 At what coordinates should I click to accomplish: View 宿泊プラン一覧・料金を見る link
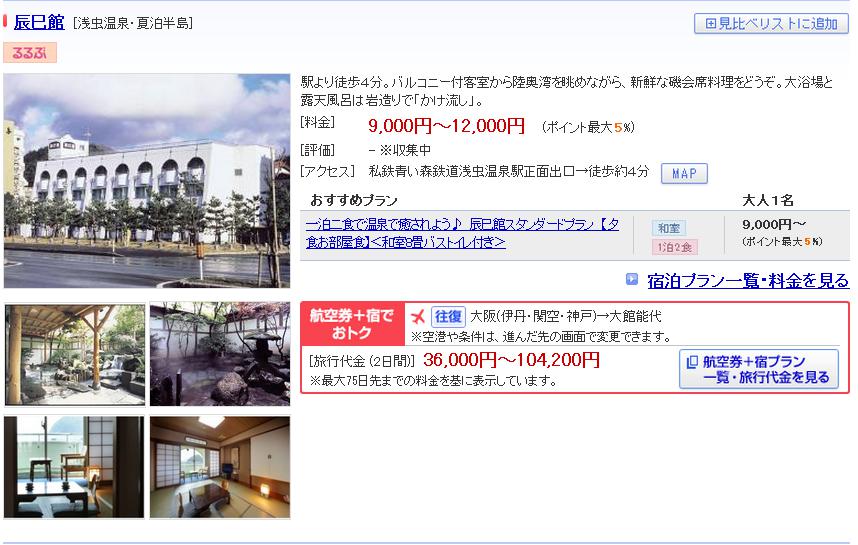748,281
